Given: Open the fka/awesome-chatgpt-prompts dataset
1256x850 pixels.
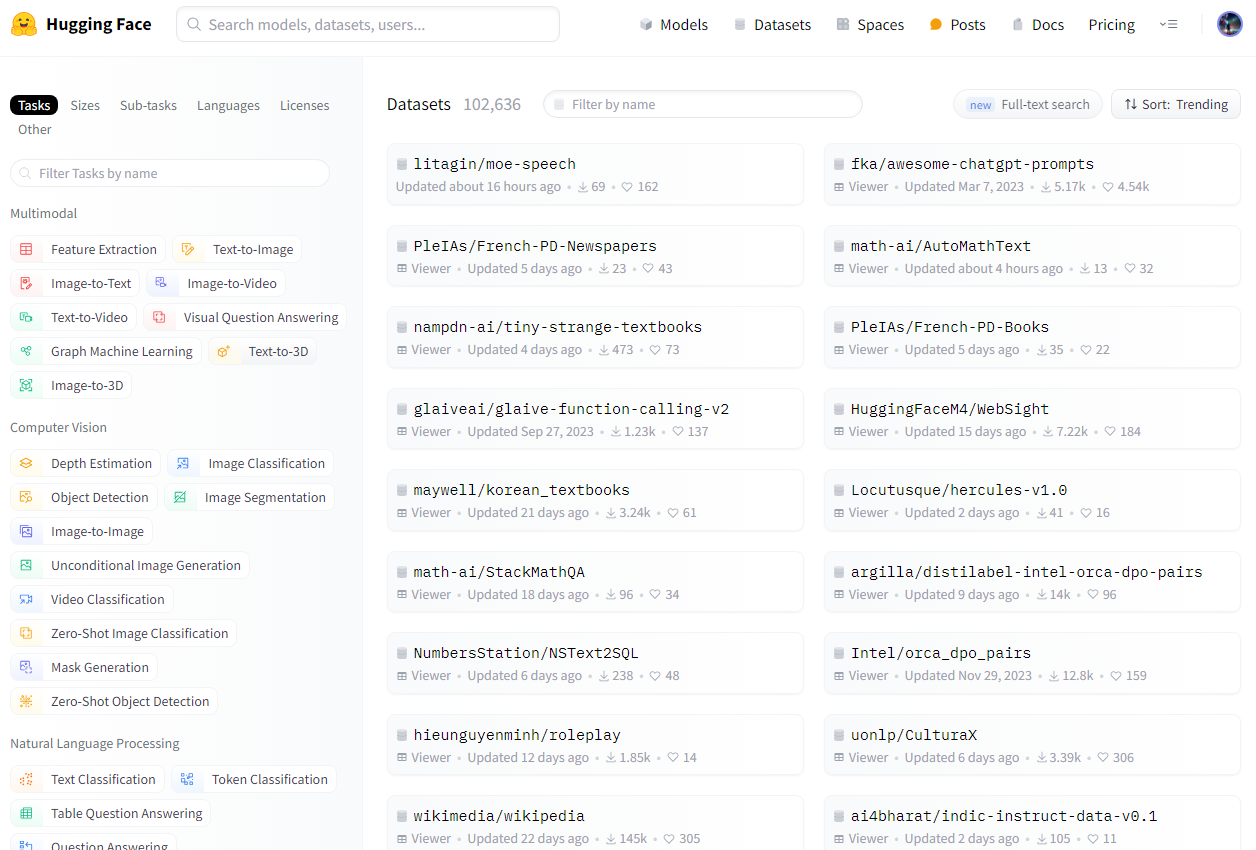Looking at the screenshot, I should [x=1032, y=175].
